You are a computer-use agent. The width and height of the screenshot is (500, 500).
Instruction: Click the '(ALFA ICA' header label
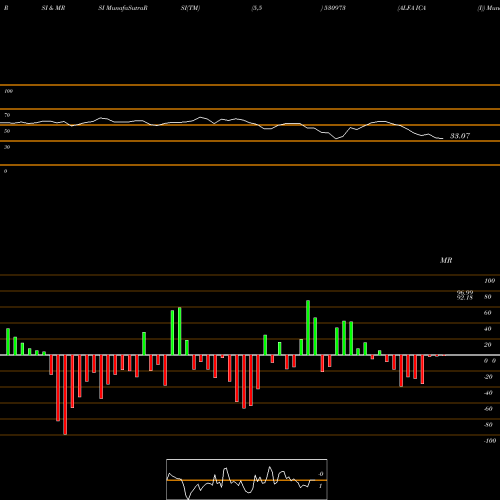[412, 8]
